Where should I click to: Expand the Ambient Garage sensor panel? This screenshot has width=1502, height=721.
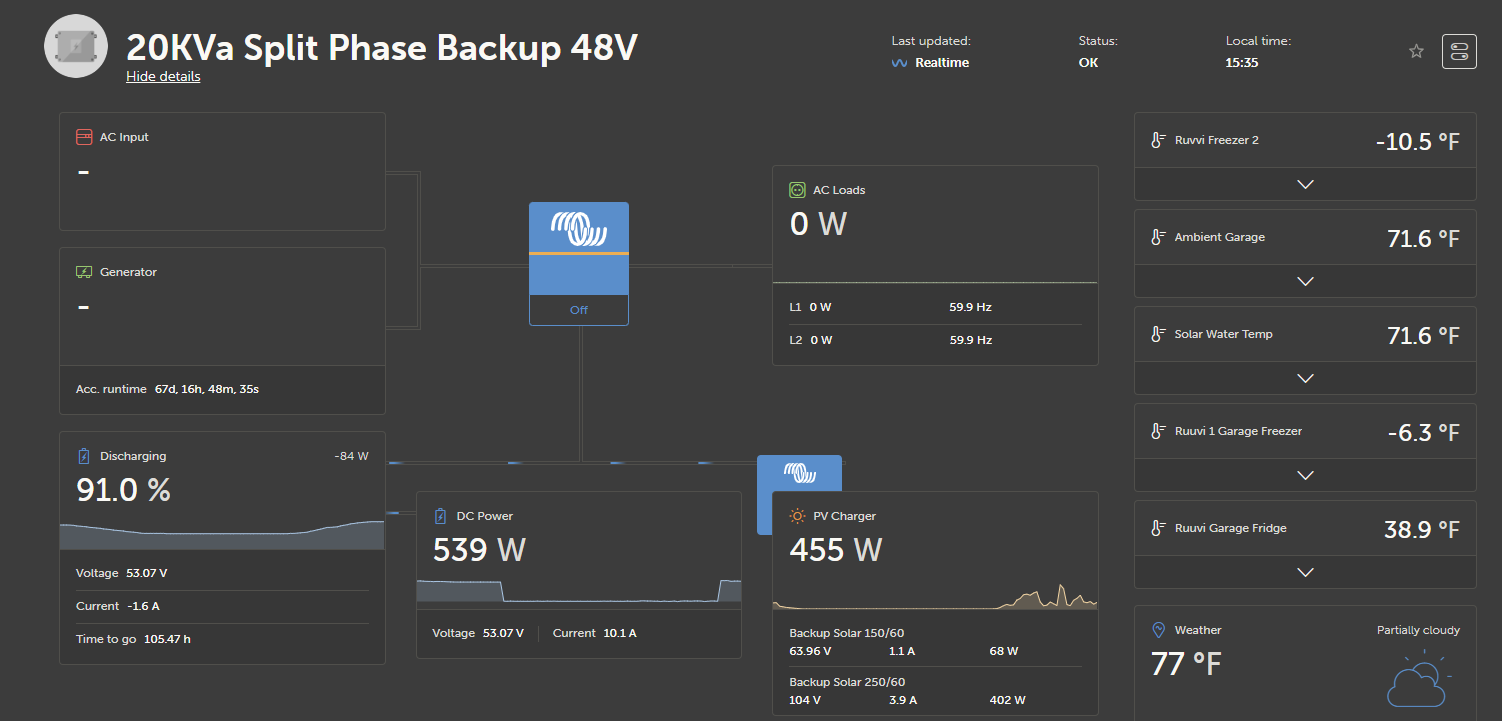tap(1304, 281)
